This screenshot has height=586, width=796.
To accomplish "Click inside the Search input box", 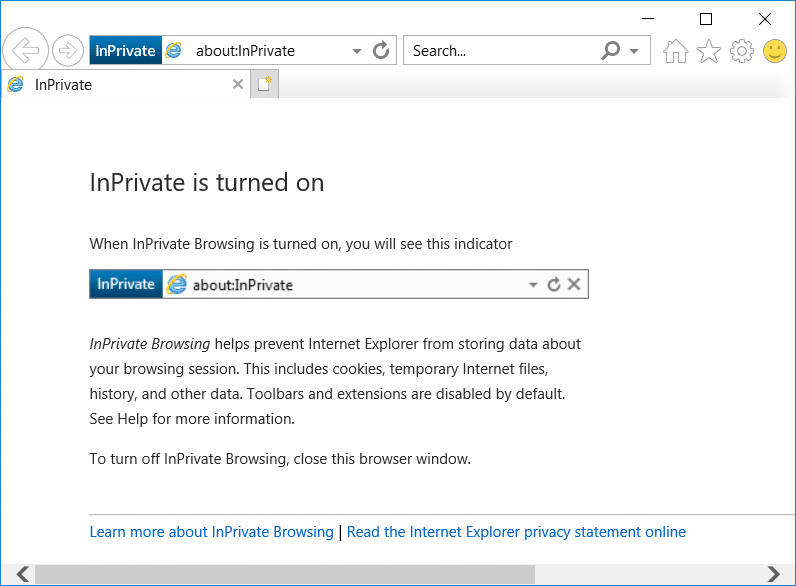I will (500, 50).
